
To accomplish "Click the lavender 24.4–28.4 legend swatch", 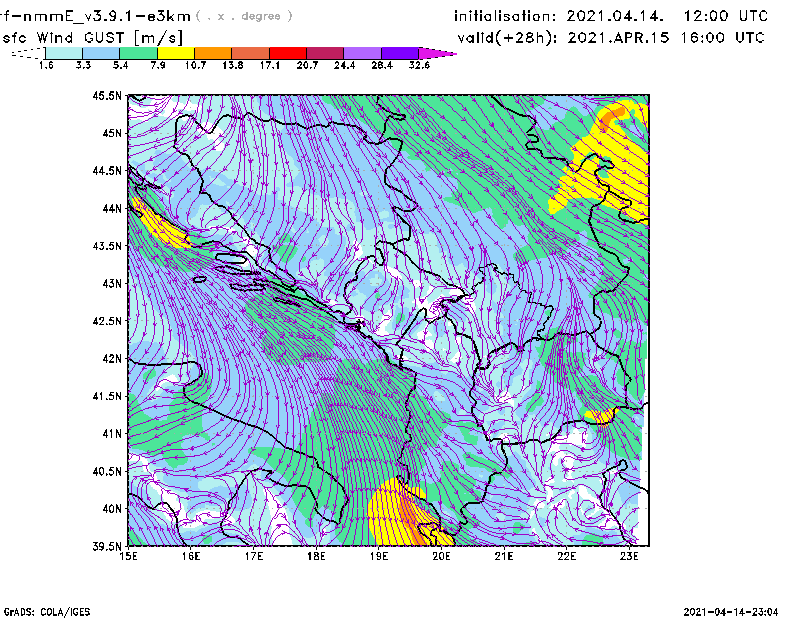I will 363,53.
